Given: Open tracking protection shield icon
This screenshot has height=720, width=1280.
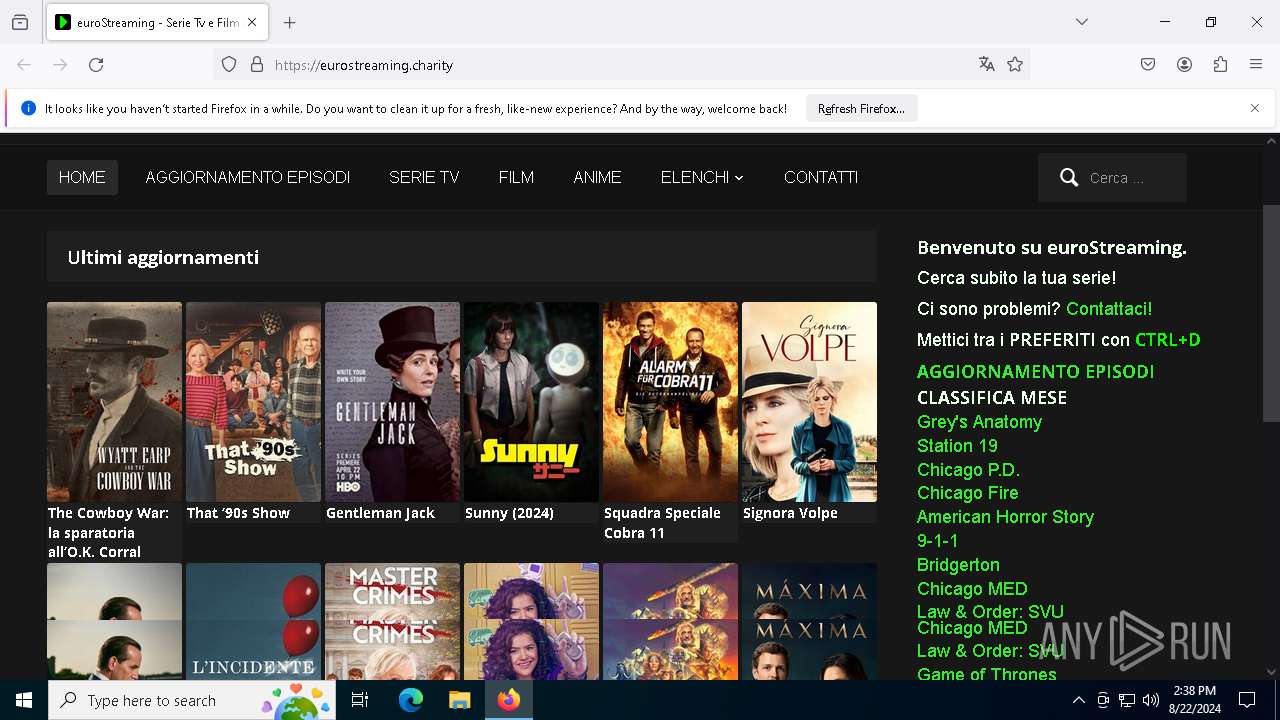Looking at the screenshot, I should click(229, 65).
